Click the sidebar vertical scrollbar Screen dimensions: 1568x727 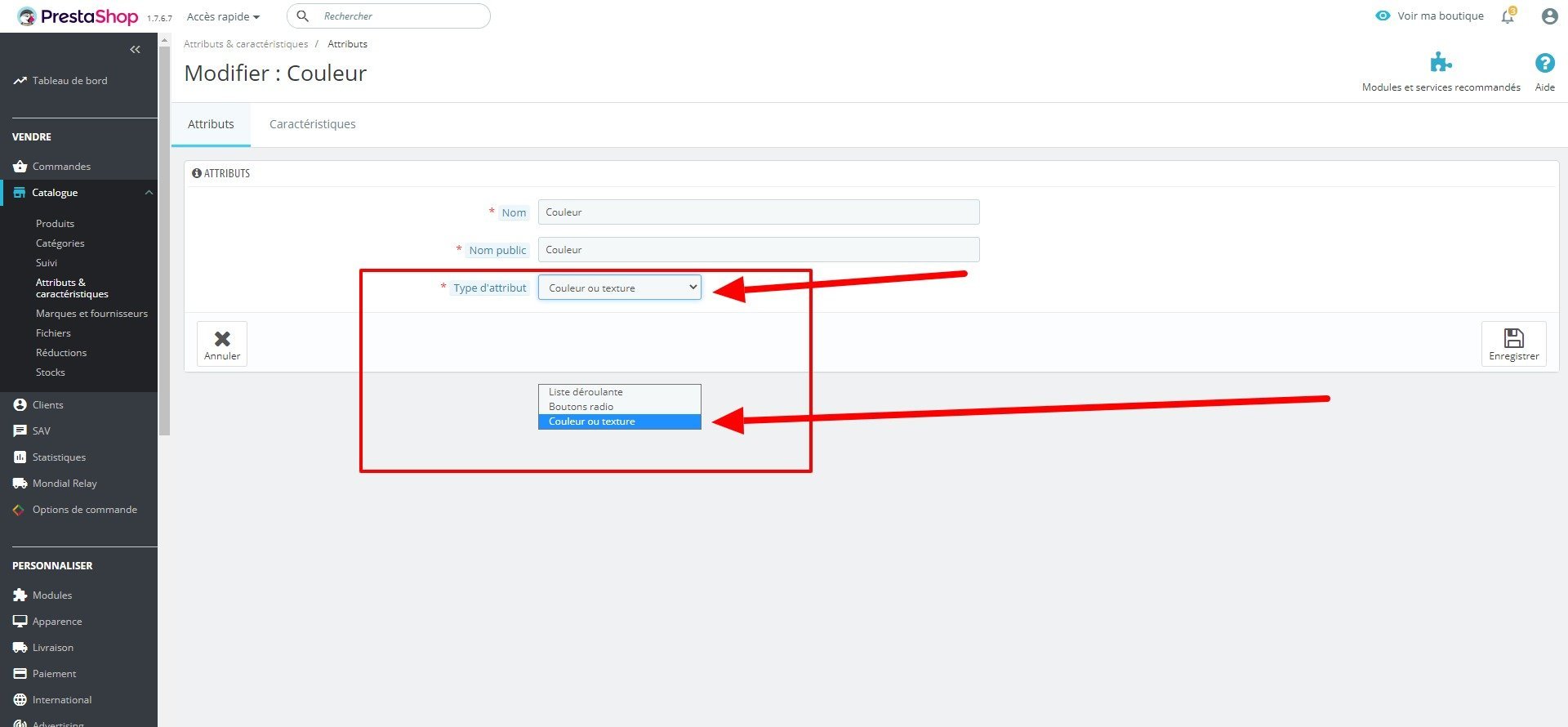click(x=164, y=241)
